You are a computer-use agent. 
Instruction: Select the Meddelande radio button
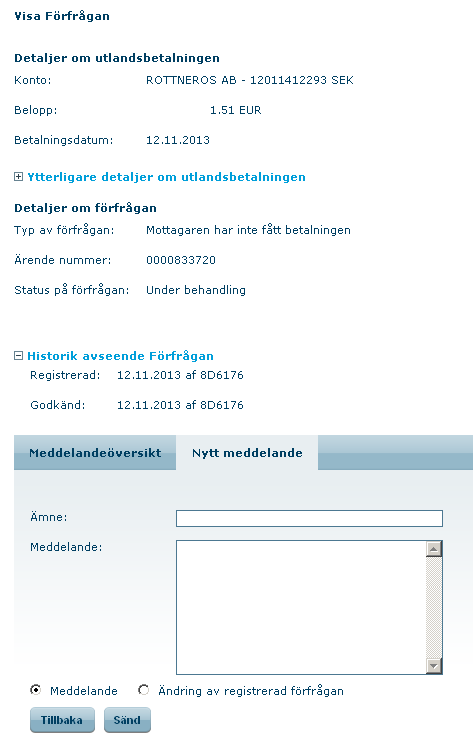[x=35, y=690]
